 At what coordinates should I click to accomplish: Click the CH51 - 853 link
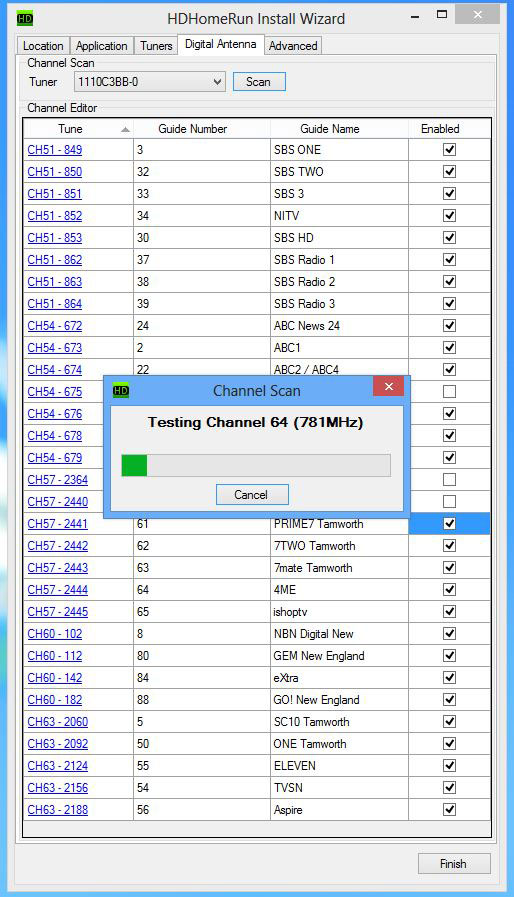click(55, 238)
